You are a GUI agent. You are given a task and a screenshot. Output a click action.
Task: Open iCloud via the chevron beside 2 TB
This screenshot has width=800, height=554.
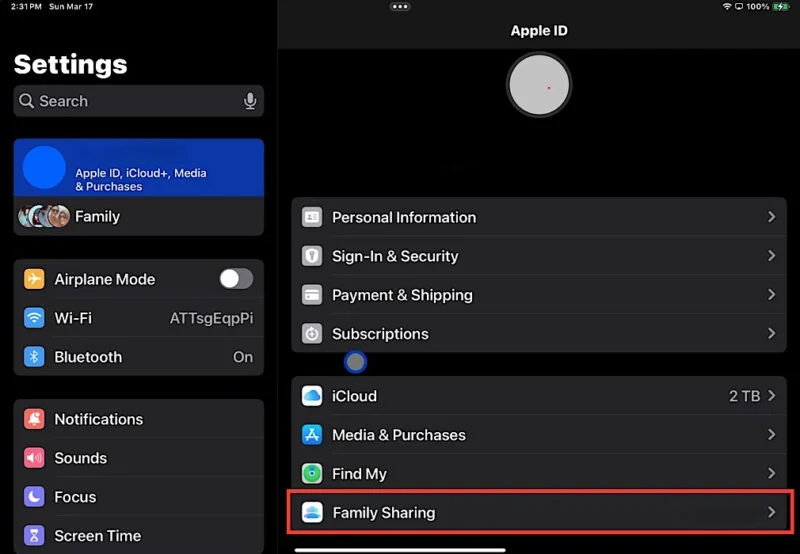(771, 395)
